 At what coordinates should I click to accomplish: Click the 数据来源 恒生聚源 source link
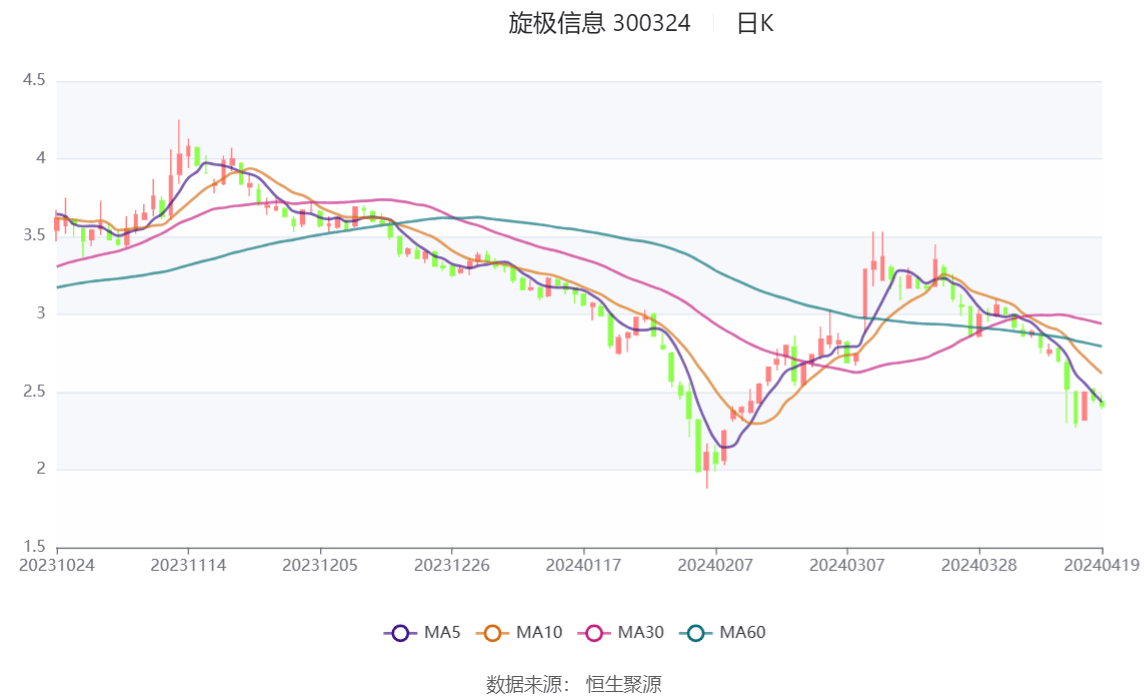pos(574,685)
